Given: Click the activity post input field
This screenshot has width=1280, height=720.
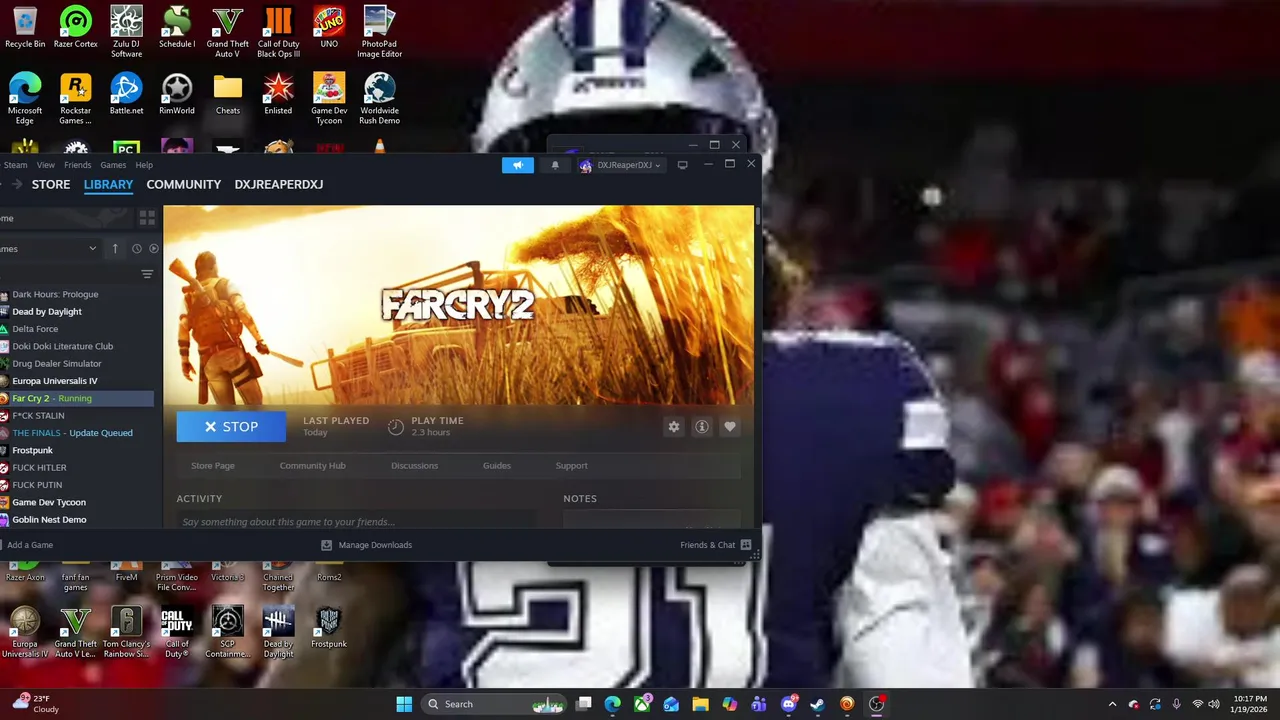Looking at the screenshot, I should click(x=357, y=521).
